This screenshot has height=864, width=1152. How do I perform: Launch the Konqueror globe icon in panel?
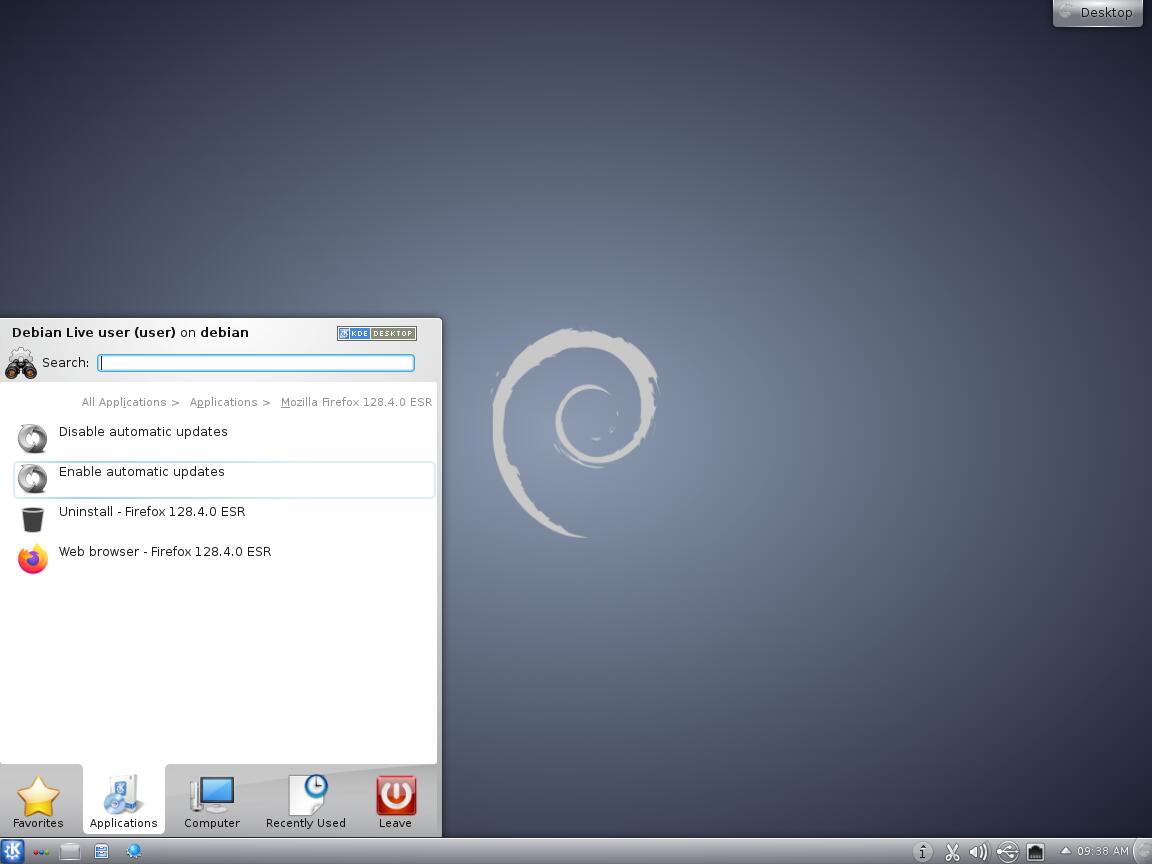(x=133, y=852)
